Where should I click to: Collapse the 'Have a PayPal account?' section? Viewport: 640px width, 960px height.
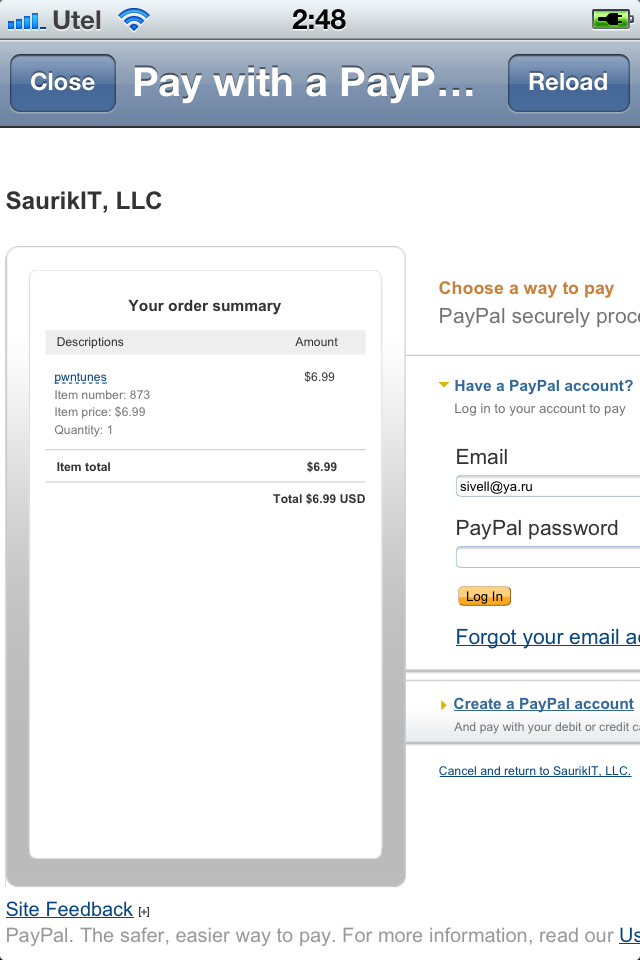[444, 386]
